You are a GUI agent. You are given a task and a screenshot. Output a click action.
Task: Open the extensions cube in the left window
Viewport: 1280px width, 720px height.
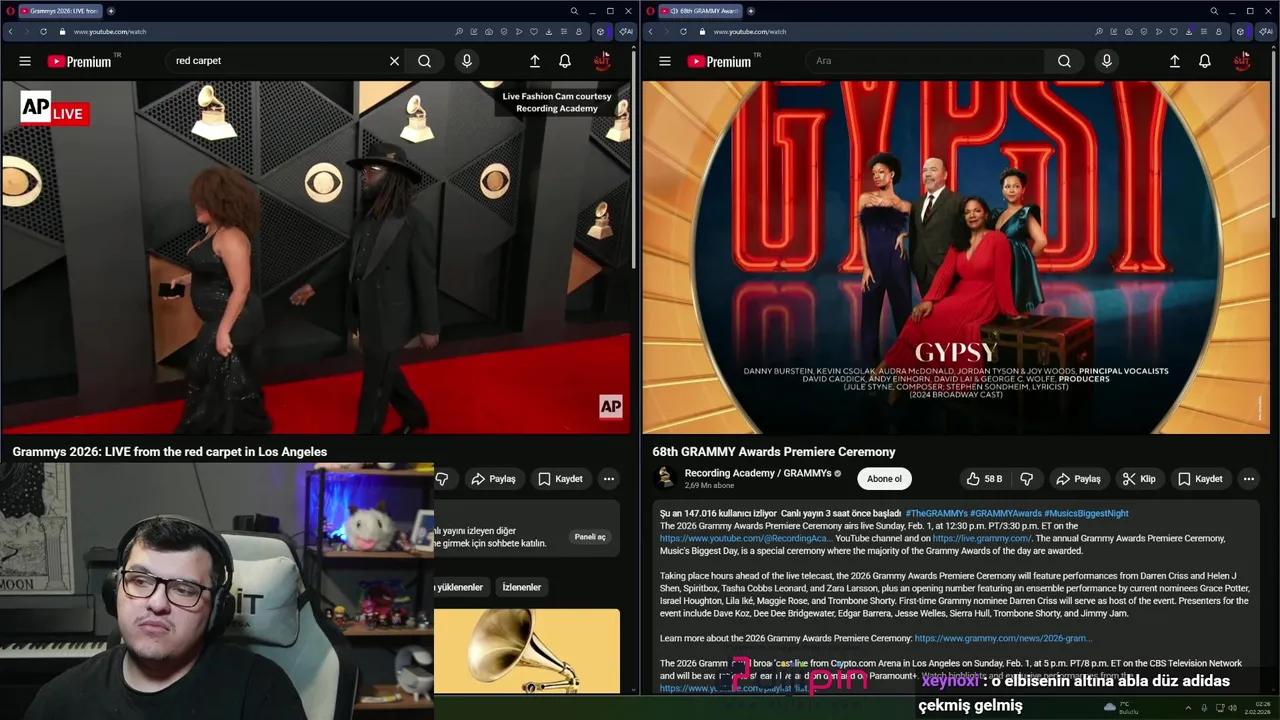tap(600, 32)
